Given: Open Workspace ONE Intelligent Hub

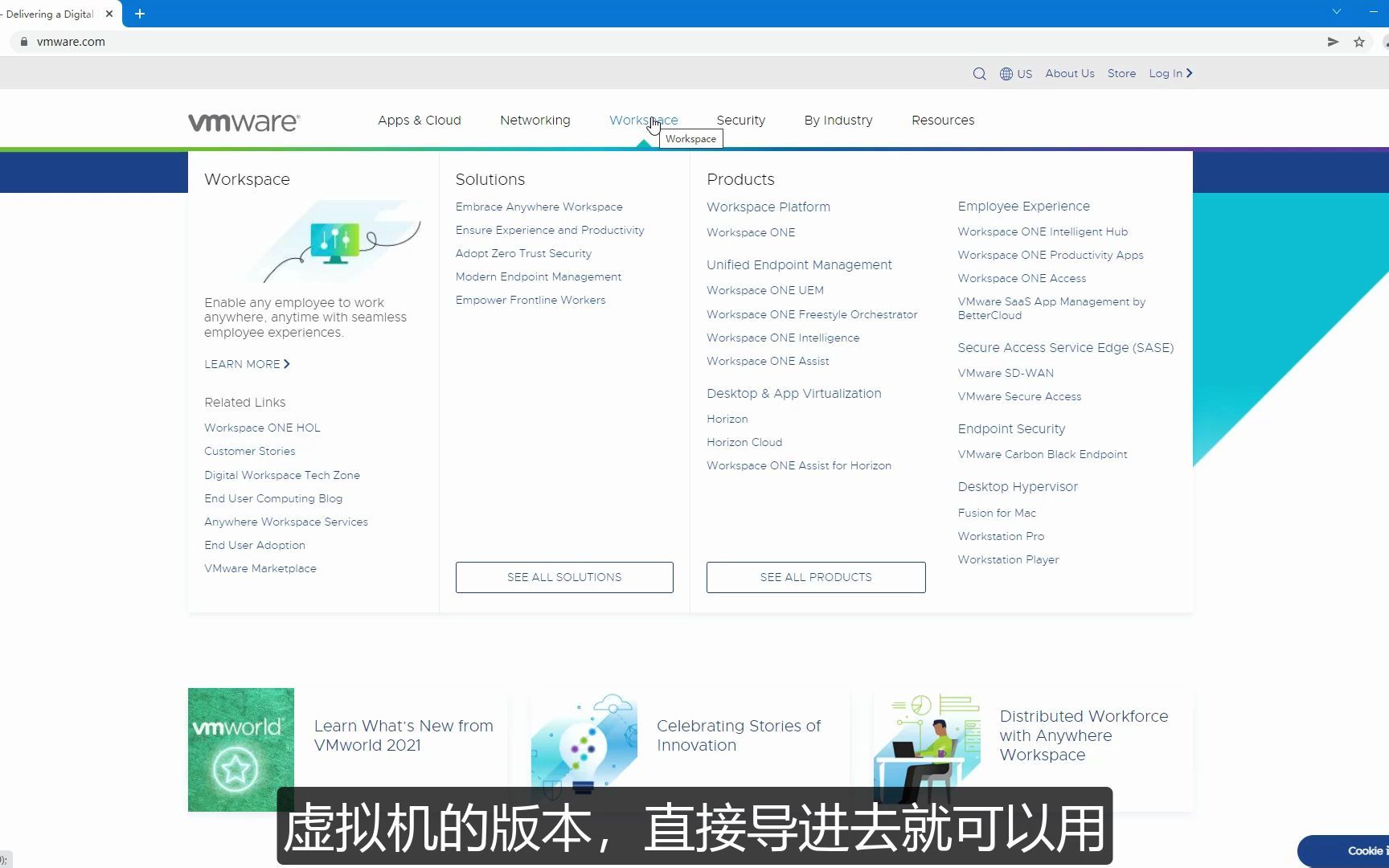Looking at the screenshot, I should tap(1043, 231).
